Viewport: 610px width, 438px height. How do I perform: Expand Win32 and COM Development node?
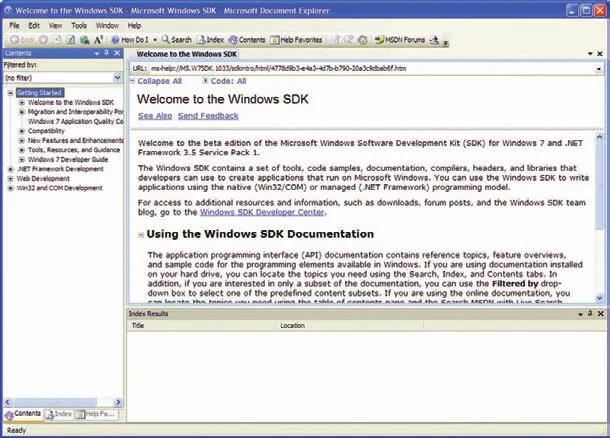pyautogui.click(x=11, y=188)
